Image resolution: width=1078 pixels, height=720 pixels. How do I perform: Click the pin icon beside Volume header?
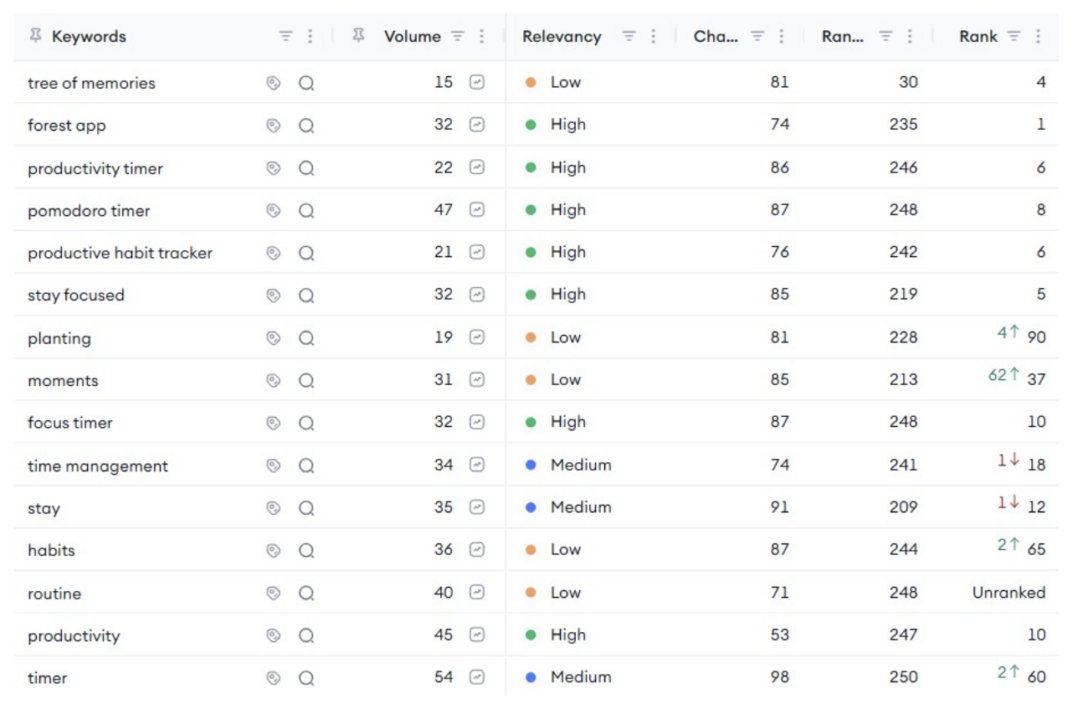point(358,35)
